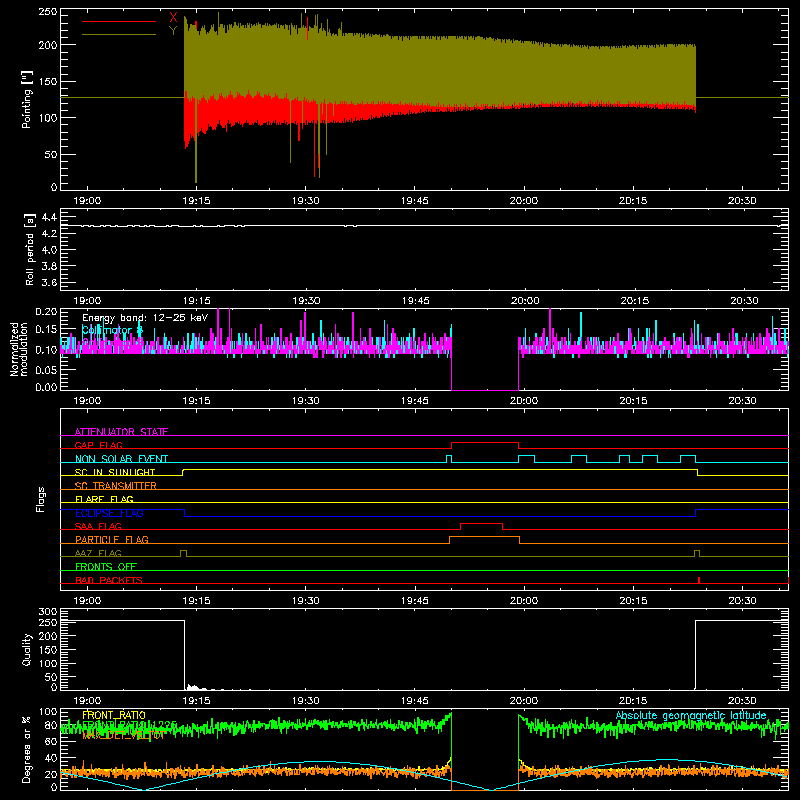Image resolution: width=800 pixels, height=800 pixels.
Task: Click the 19:30 tick under the modulation plot
Action: point(306,401)
